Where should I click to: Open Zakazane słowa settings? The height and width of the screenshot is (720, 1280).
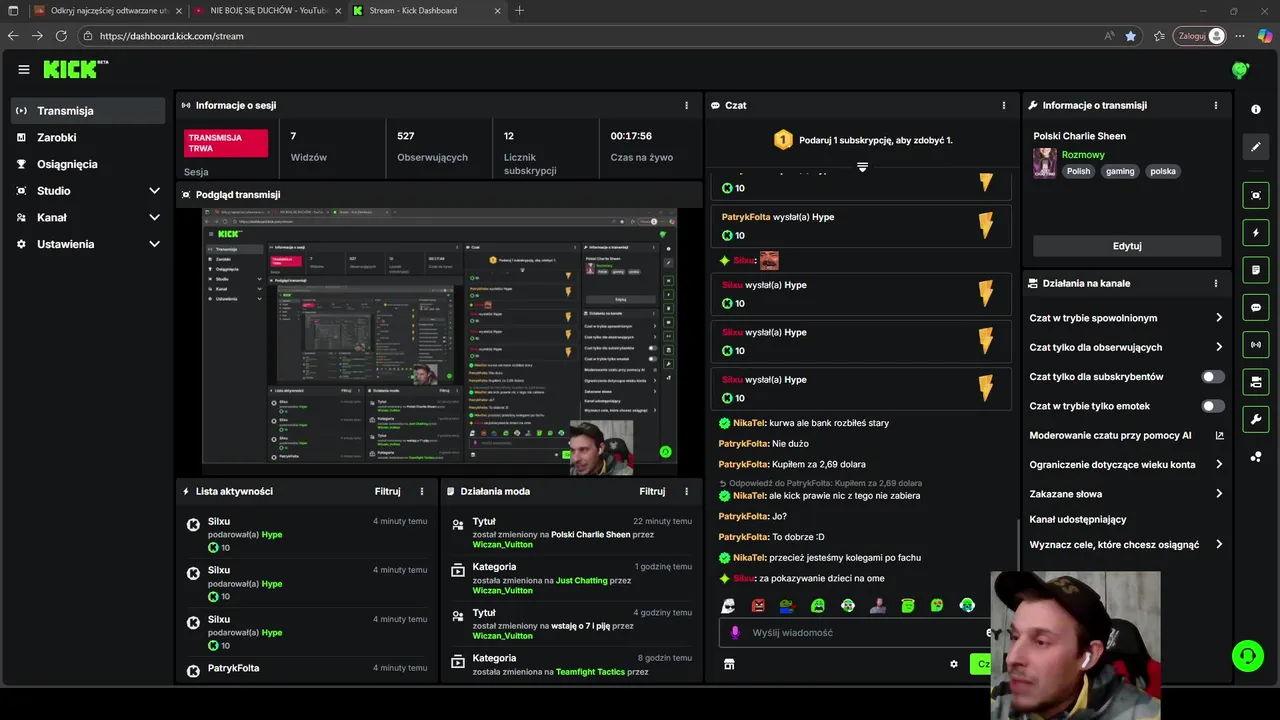1126,493
